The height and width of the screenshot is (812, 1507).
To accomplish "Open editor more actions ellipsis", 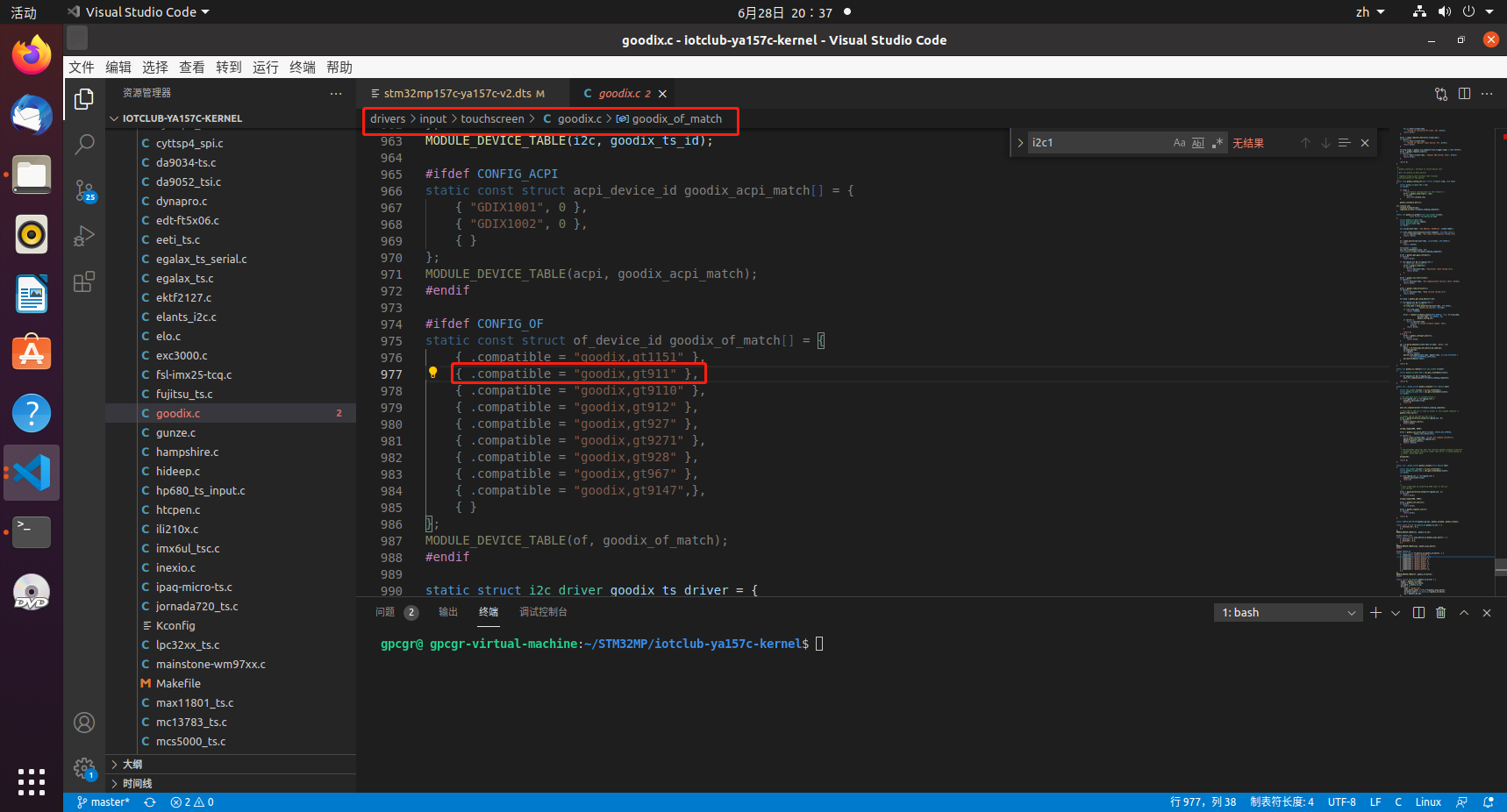I will (1487, 94).
